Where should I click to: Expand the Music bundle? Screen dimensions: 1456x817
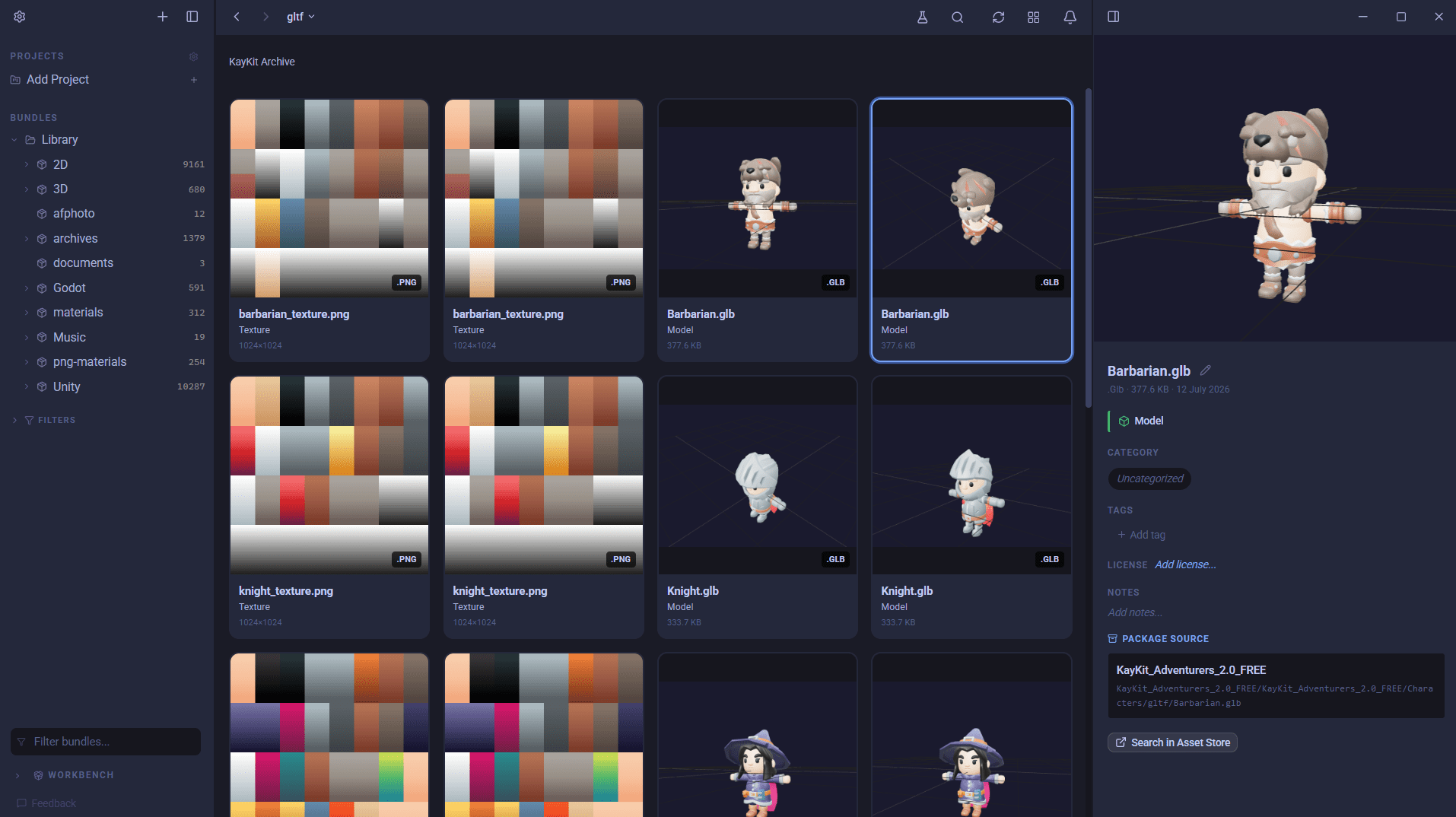(x=27, y=338)
